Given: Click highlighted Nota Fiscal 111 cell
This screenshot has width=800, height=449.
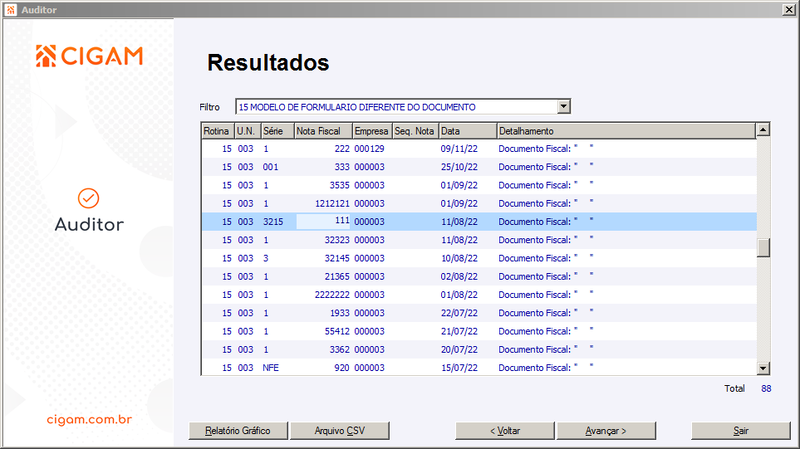Looking at the screenshot, I should coord(323,221).
